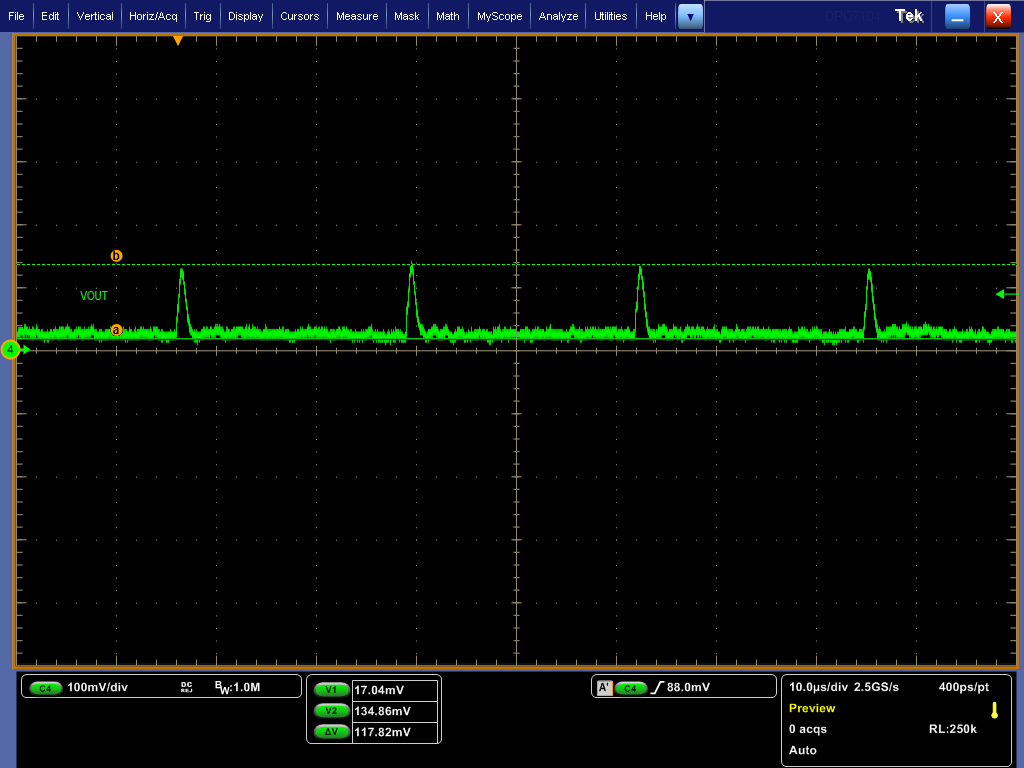Open the blue dropdown arrow beside Help
This screenshot has width=1024, height=768.
(690, 16)
